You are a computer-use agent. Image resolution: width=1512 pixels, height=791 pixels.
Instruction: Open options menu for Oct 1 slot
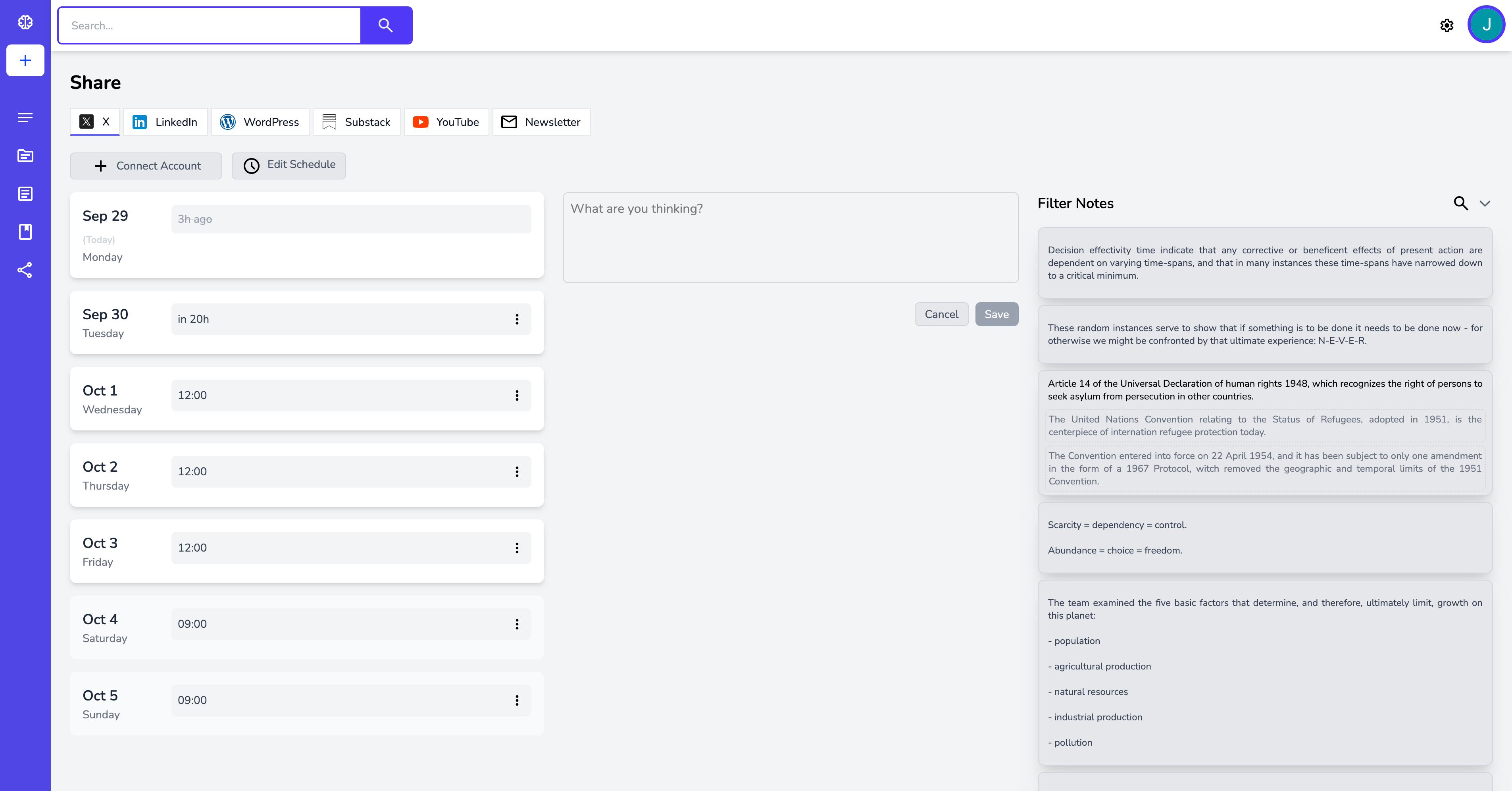click(x=517, y=395)
